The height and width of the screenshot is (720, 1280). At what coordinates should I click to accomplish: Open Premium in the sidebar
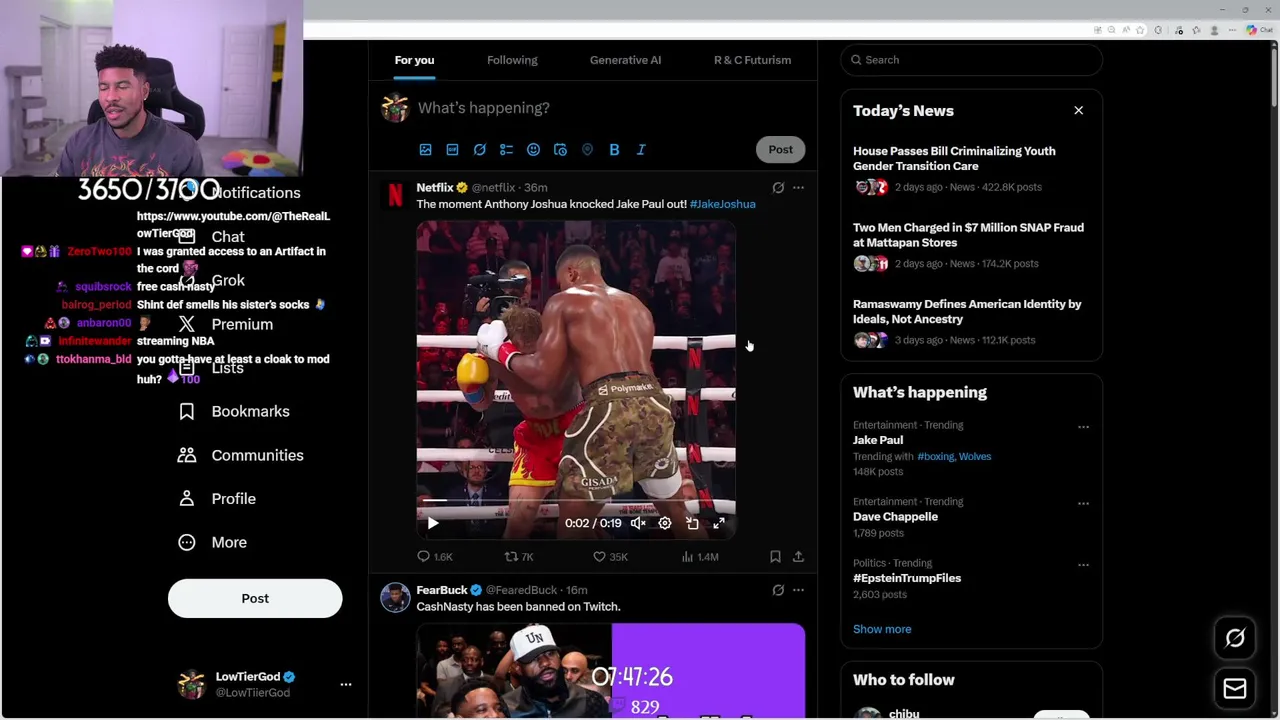point(225,324)
